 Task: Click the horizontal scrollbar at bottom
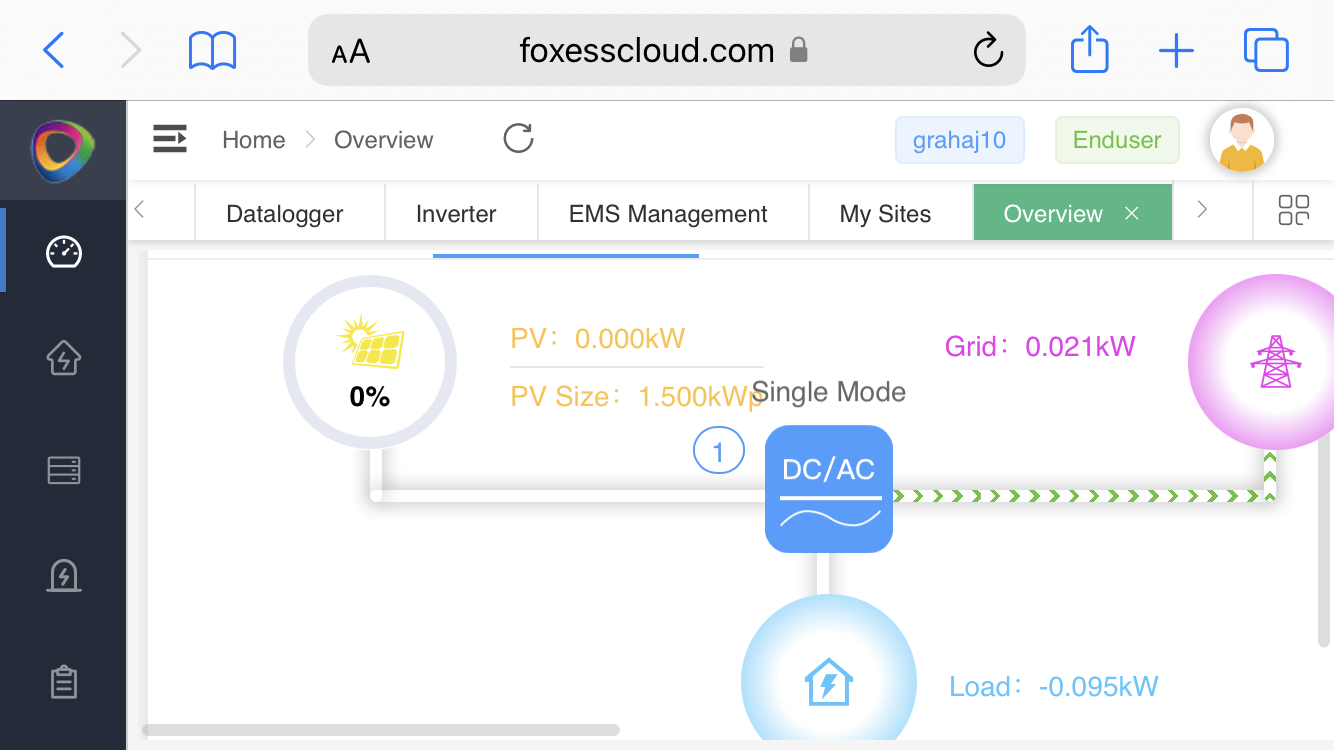[381, 730]
